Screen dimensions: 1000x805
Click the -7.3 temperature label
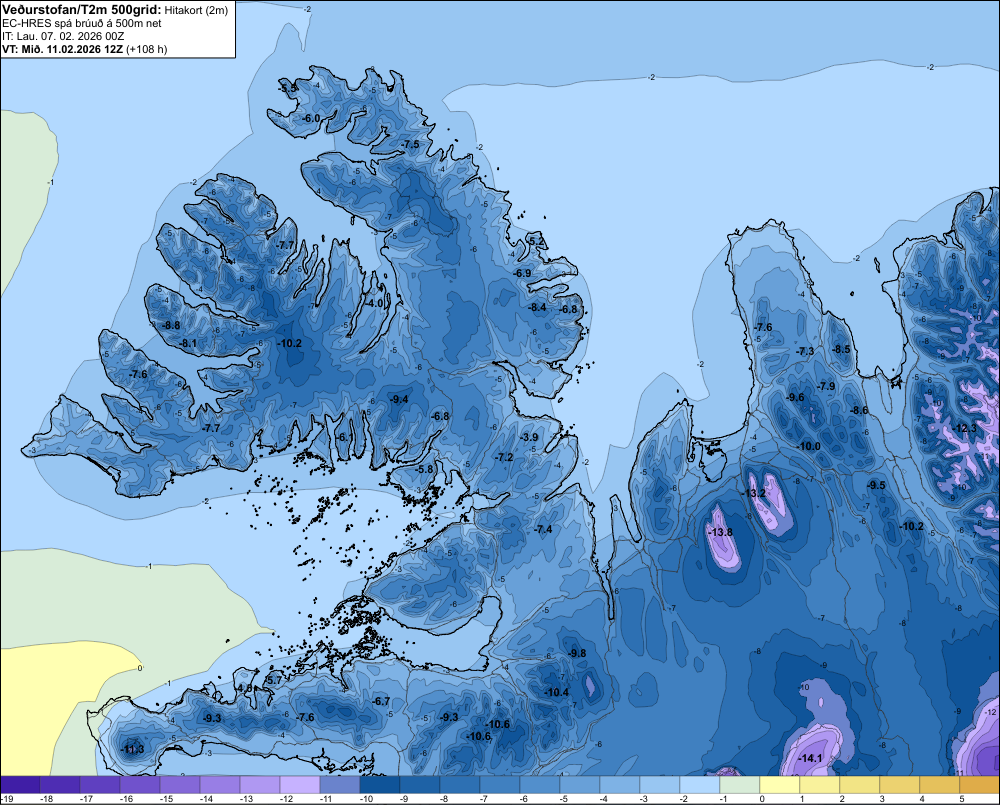(805, 351)
